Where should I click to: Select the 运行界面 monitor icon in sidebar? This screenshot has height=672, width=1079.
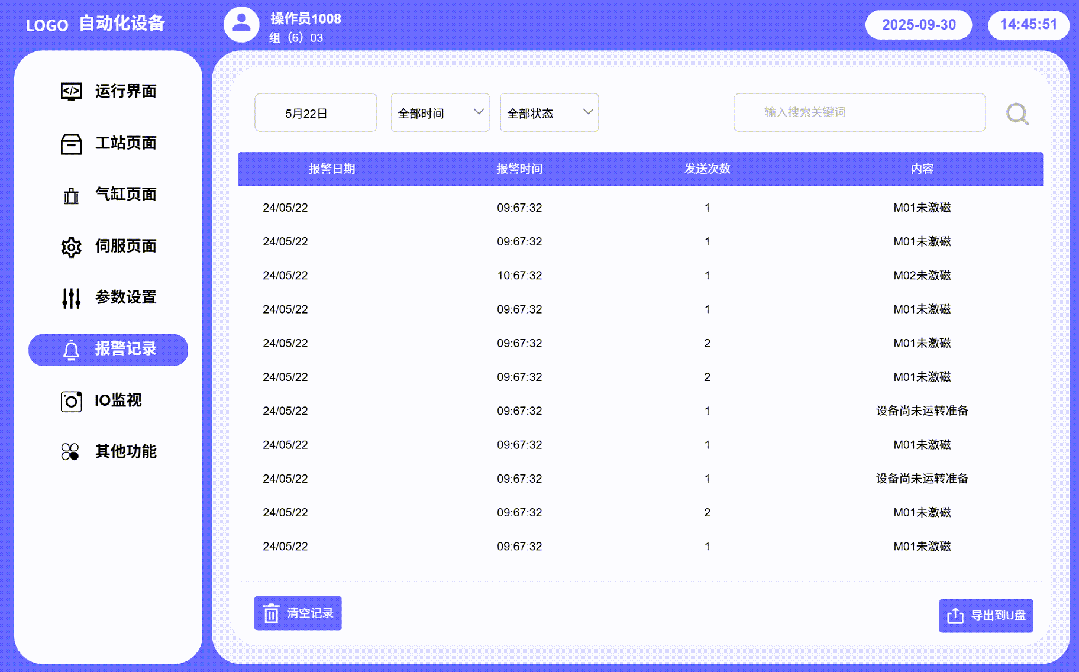[x=70, y=91]
